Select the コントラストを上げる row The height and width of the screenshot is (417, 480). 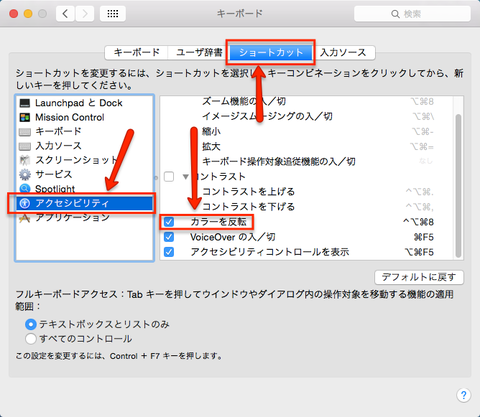point(307,192)
